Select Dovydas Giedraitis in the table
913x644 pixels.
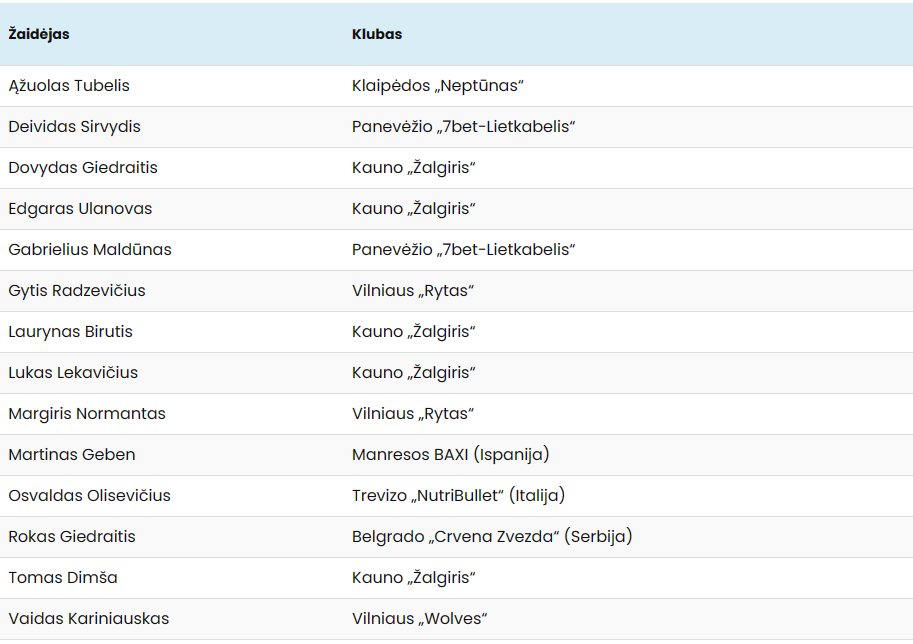pyautogui.click(x=83, y=168)
